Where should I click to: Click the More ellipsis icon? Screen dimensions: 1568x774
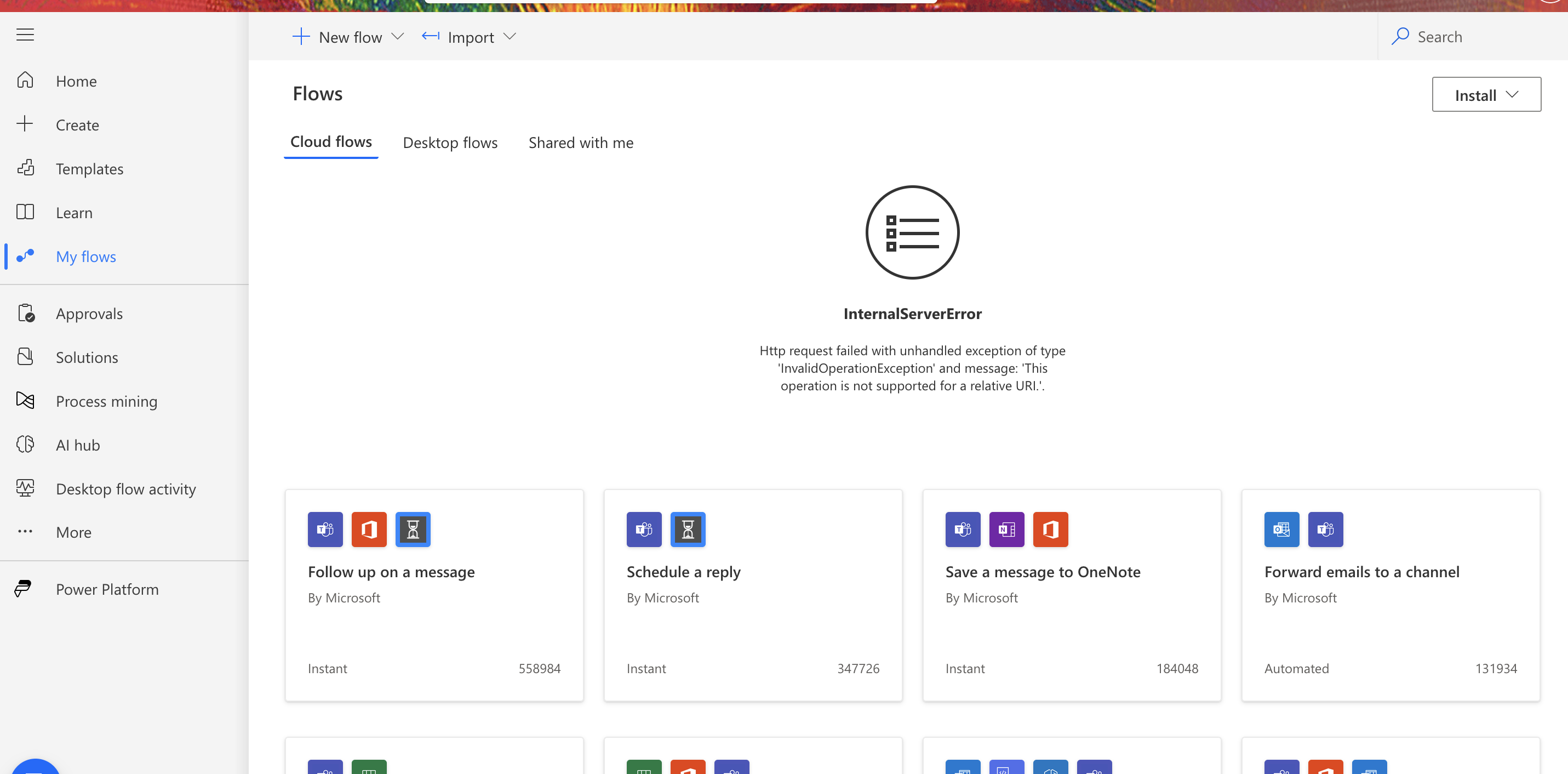tap(25, 532)
